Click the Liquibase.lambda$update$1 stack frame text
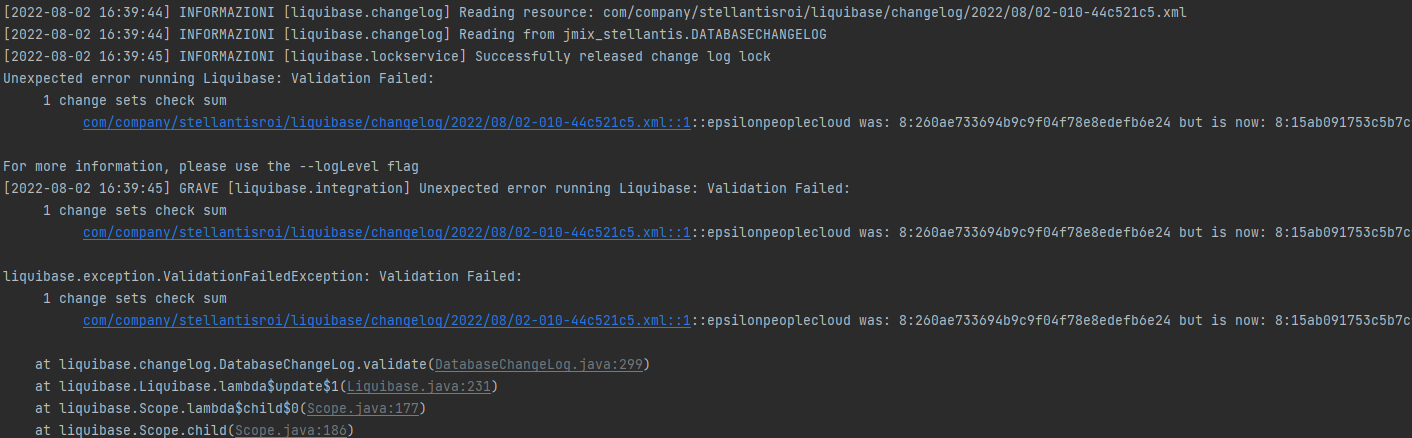This screenshot has width=1412, height=438. (x=187, y=386)
